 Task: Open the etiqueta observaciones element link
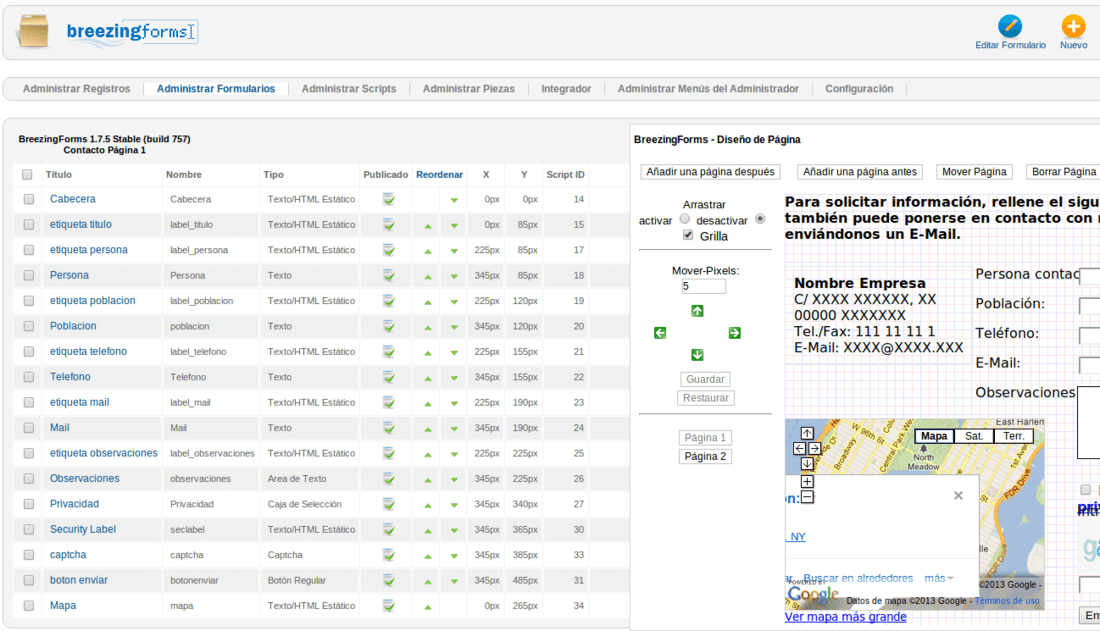tap(104, 453)
